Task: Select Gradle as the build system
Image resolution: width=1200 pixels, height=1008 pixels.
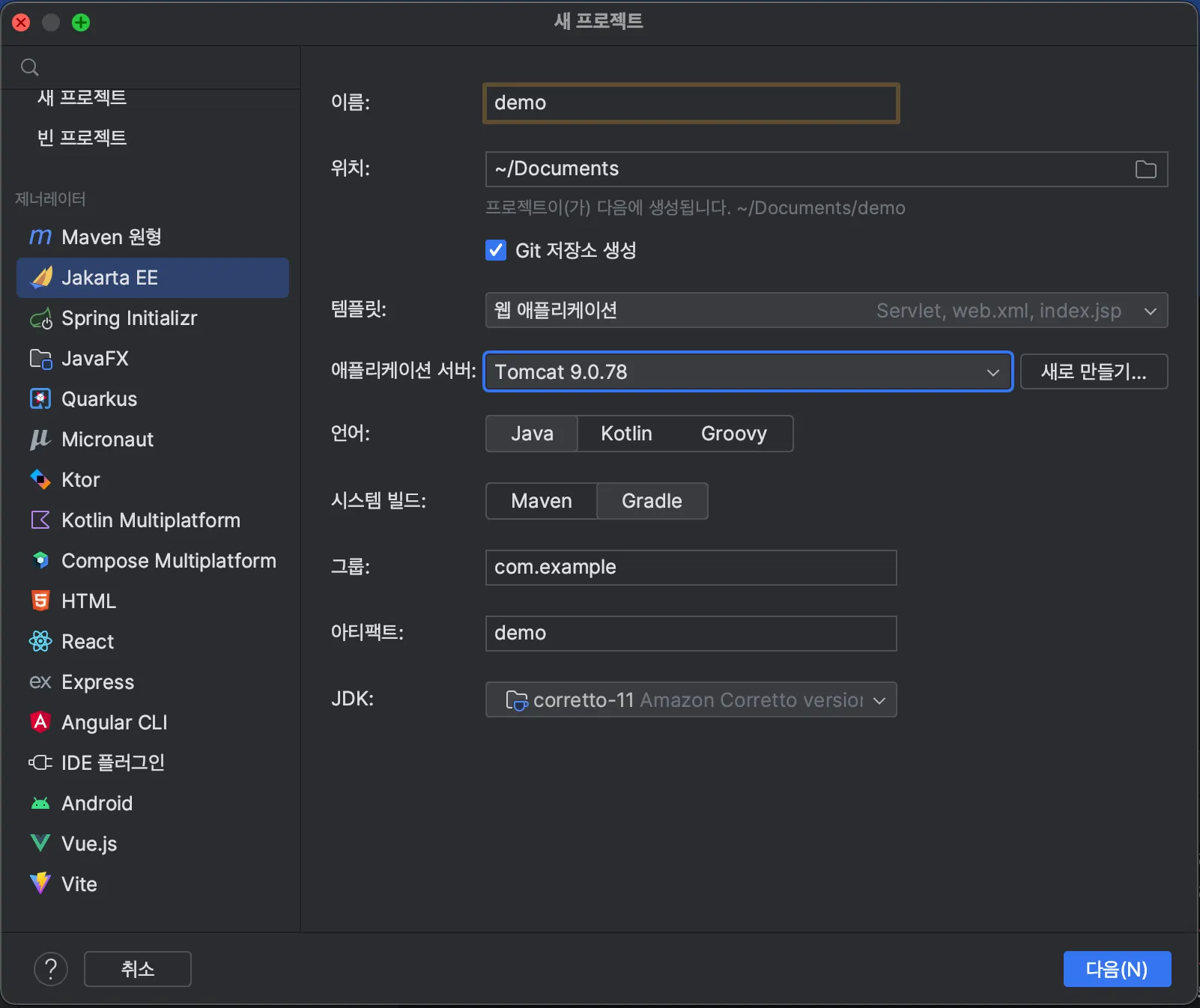Action: coord(652,501)
